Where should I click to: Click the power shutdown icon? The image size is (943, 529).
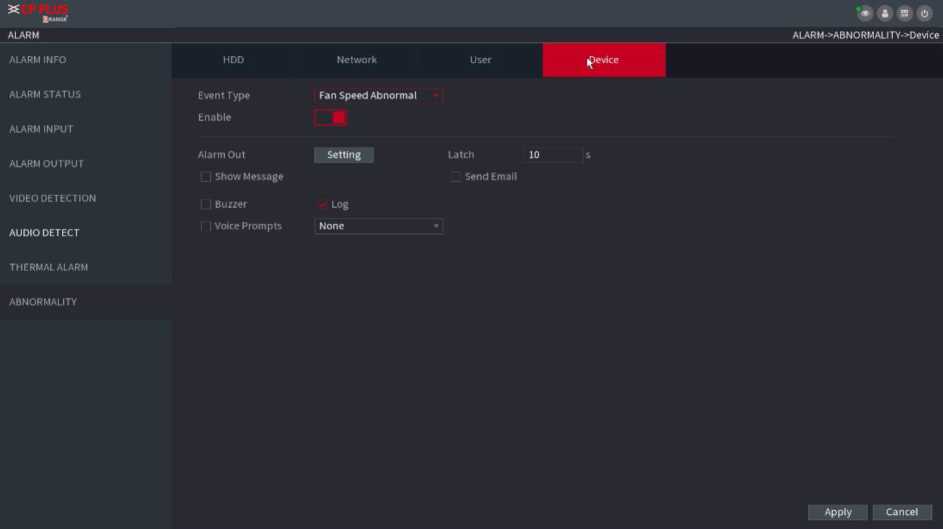(x=925, y=13)
